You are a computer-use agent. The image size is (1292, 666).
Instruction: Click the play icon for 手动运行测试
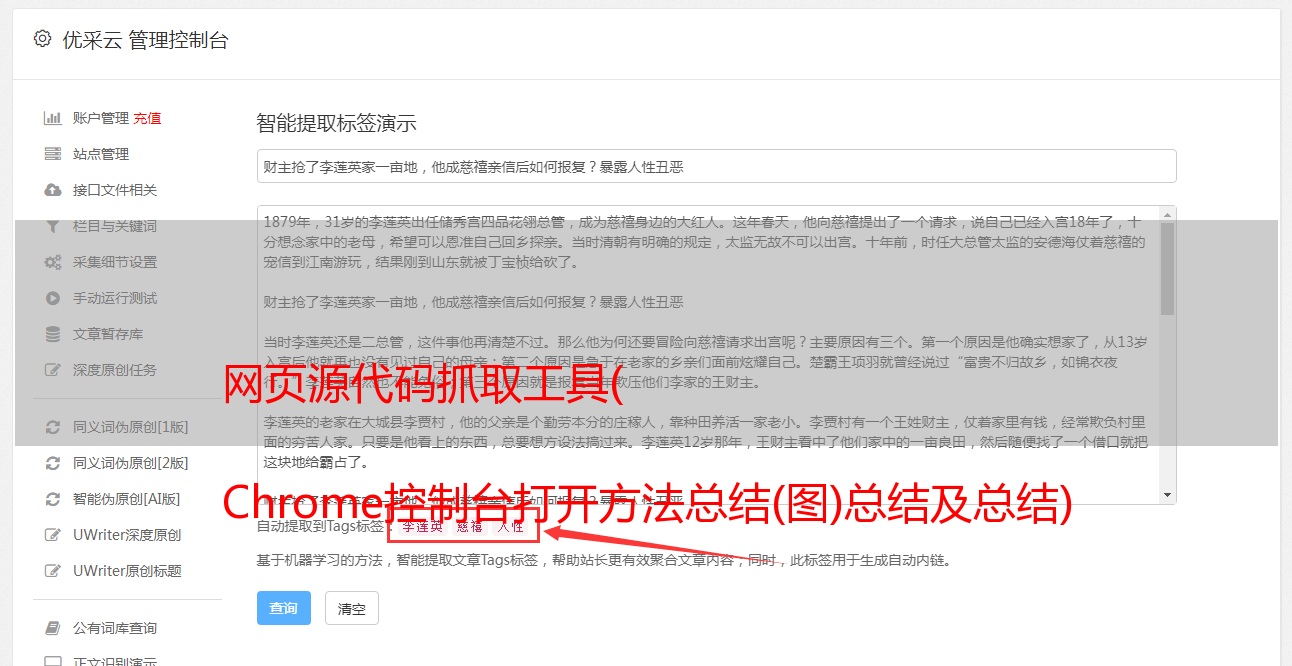coord(53,298)
